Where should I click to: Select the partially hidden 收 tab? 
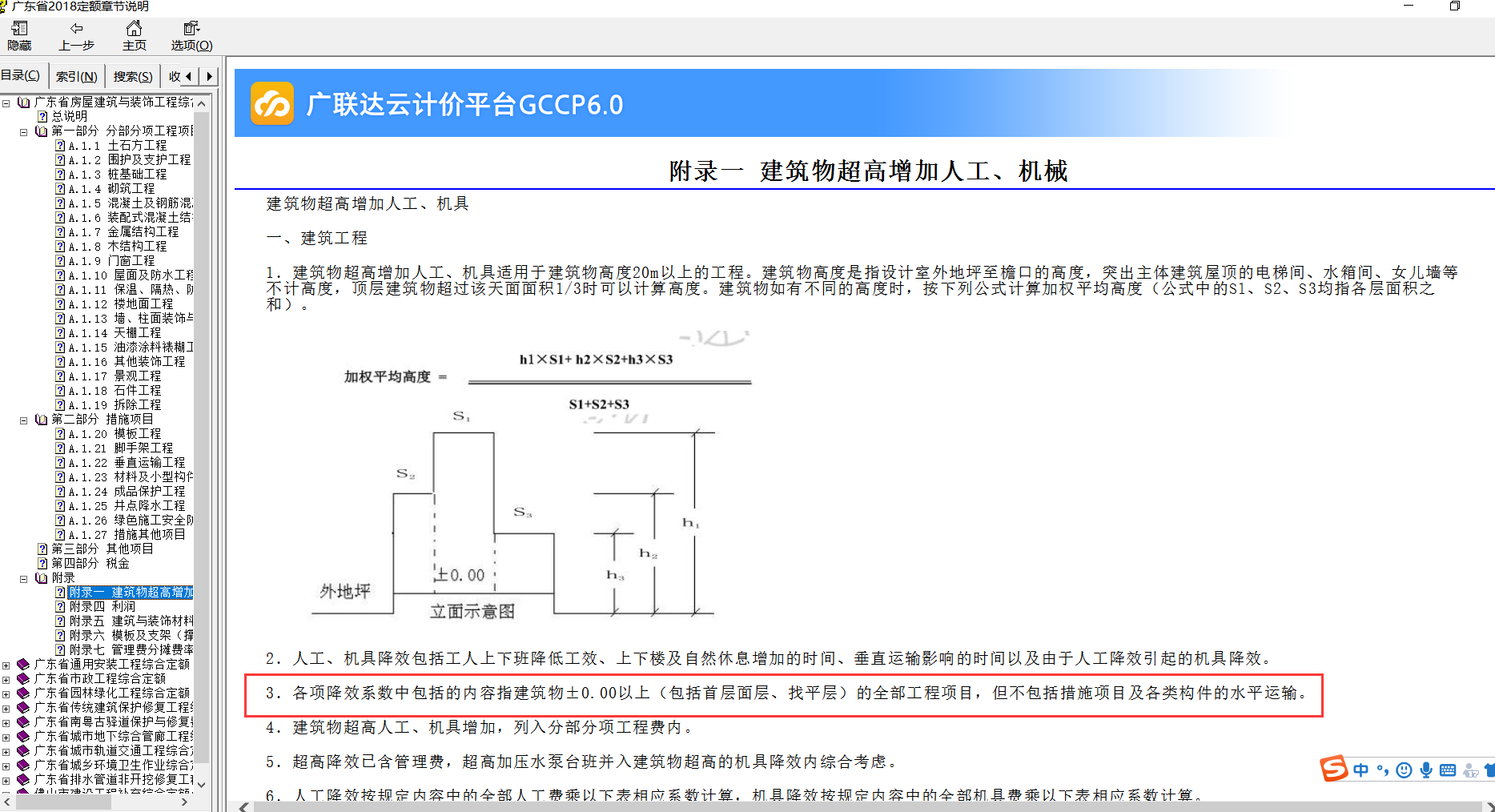[174, 76]
